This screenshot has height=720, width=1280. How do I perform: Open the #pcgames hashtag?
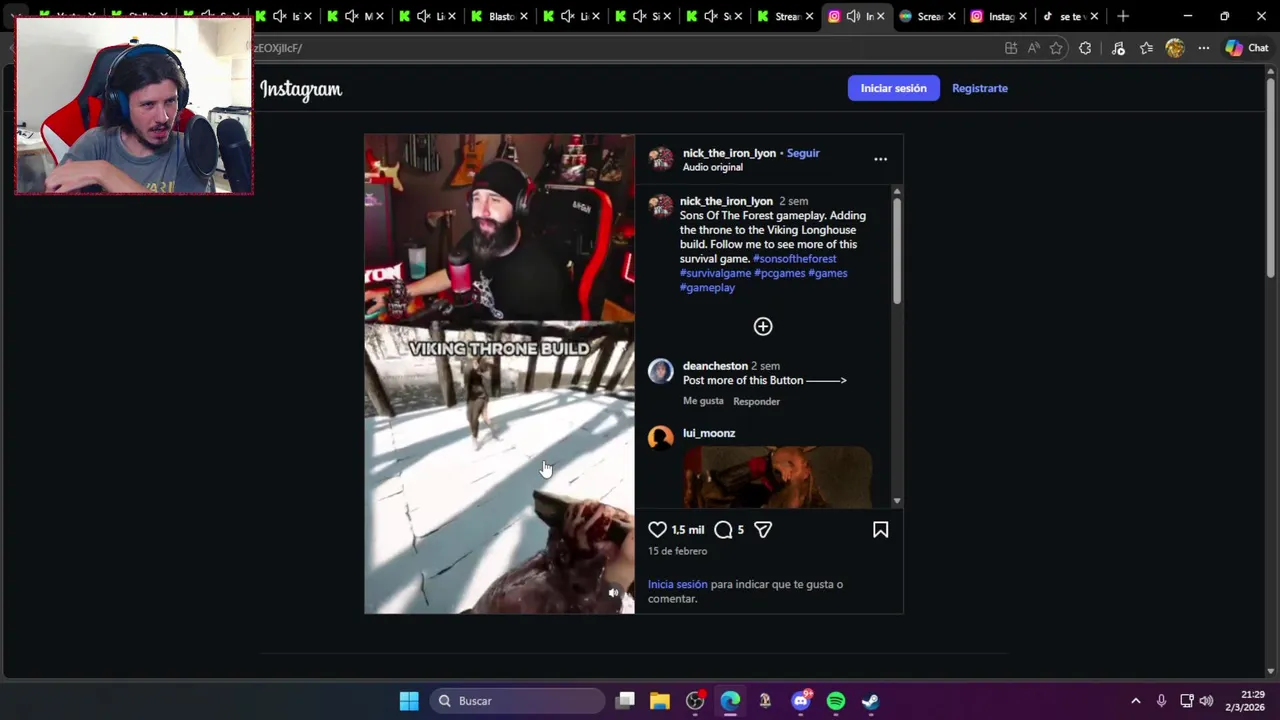(779, 273)
